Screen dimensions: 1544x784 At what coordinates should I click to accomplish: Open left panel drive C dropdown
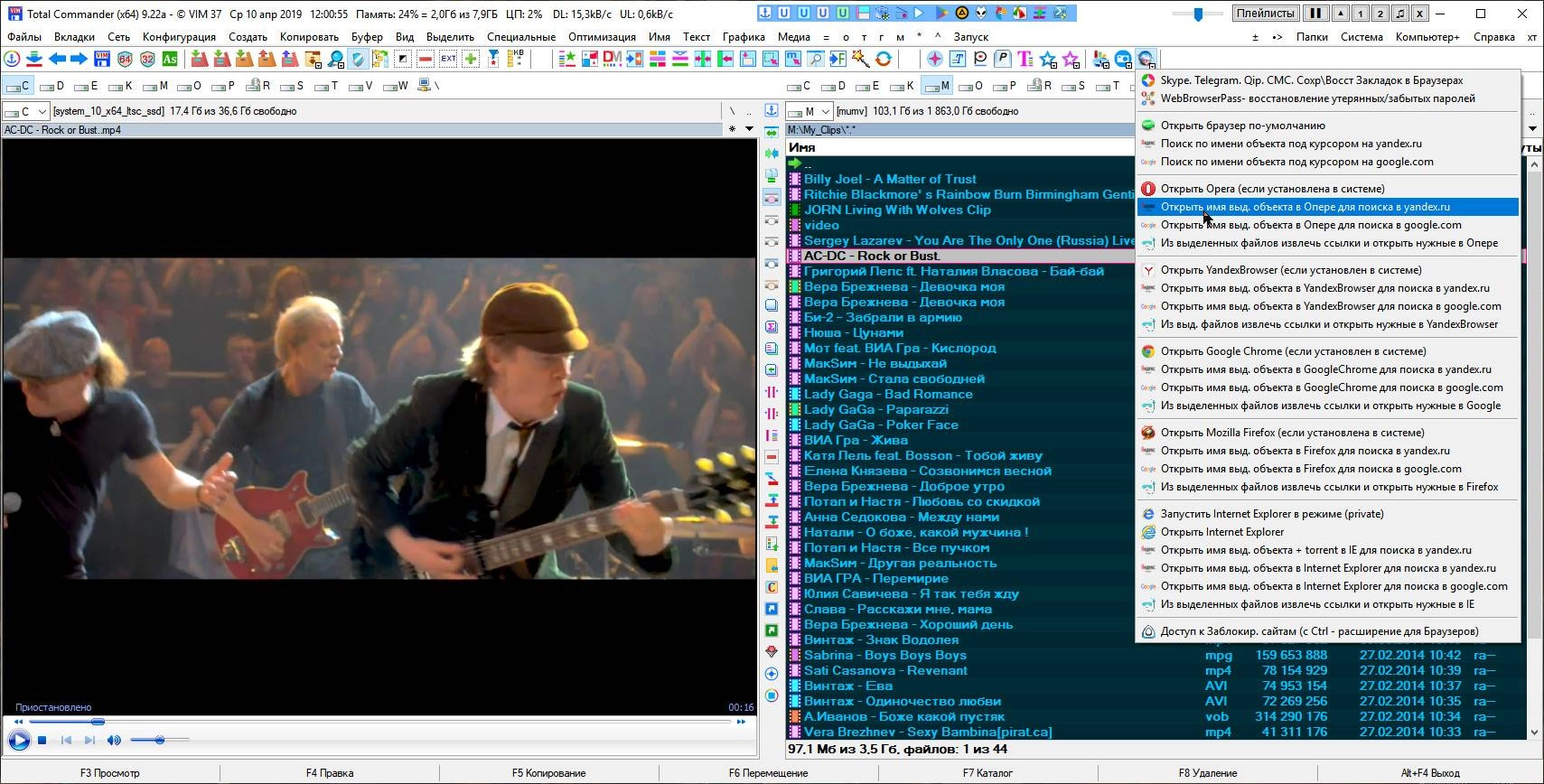(x=25, y=111)
